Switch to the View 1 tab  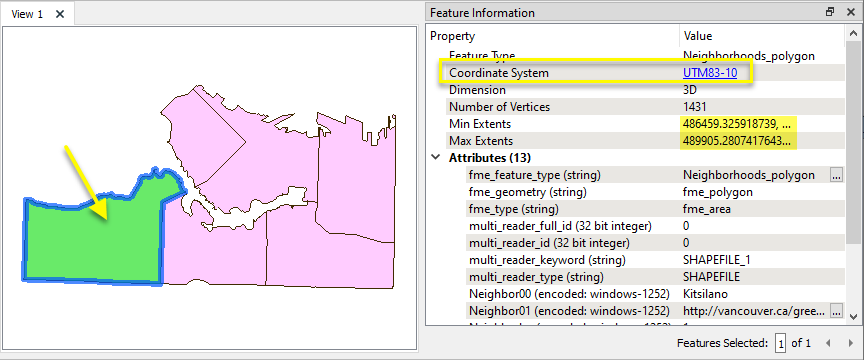pos(27,14)
